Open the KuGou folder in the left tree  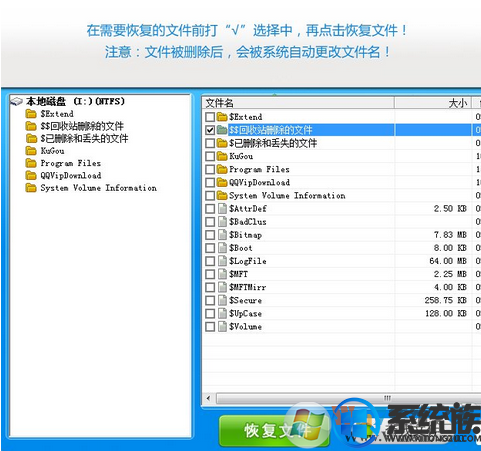52,151
